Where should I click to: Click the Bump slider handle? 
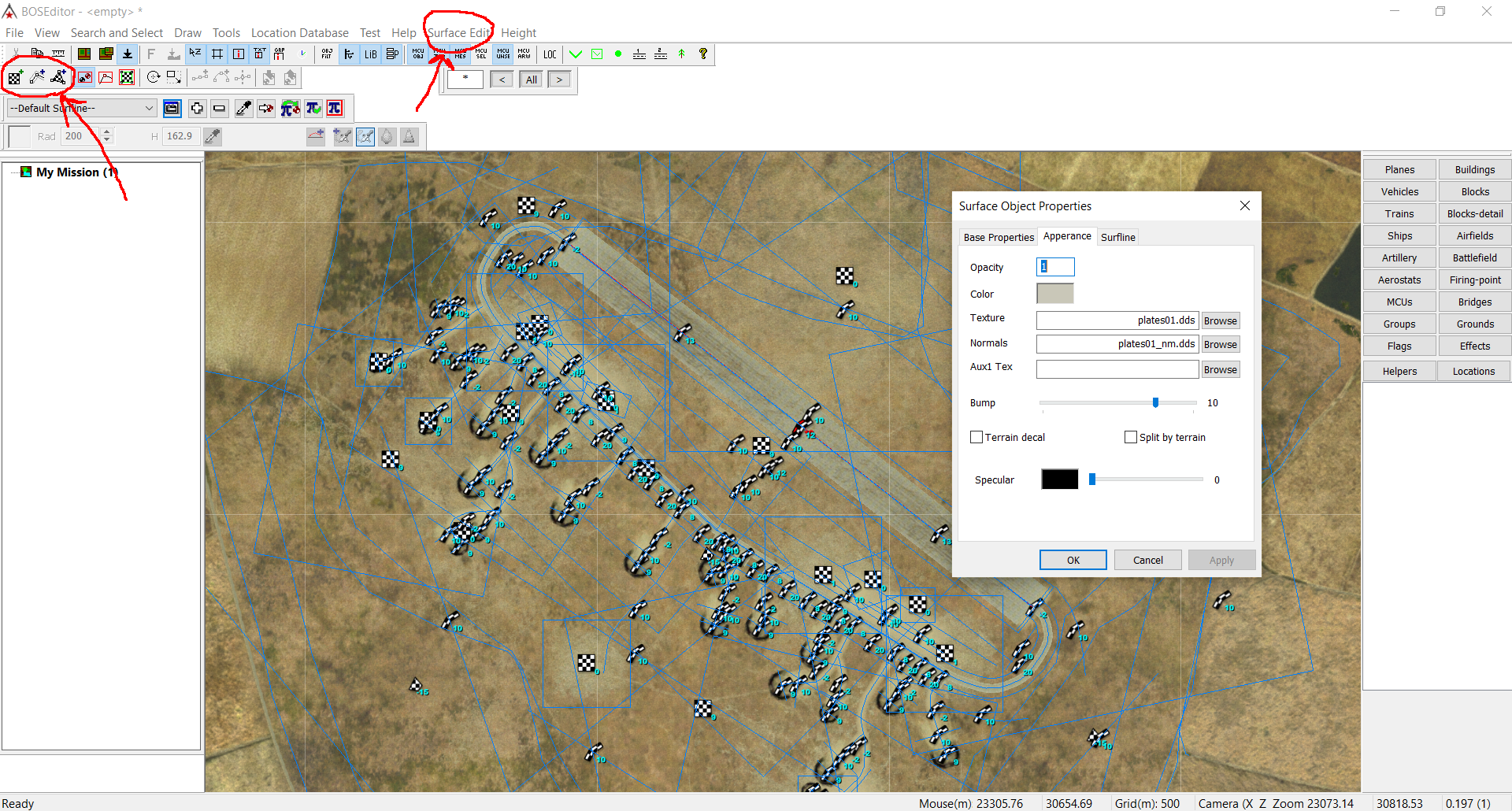click(x=1155, y=402)
